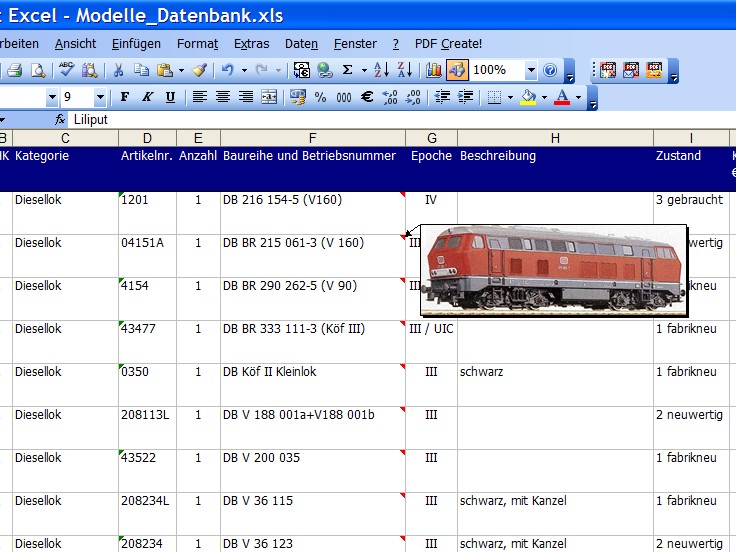The width and height of the screenshot is (736, 552).
Task: Open the Format menu
Action: coord(198,44)
